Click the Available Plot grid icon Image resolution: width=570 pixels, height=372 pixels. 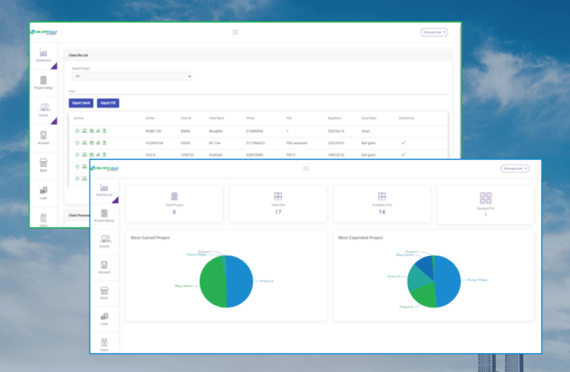coord(382,196)
